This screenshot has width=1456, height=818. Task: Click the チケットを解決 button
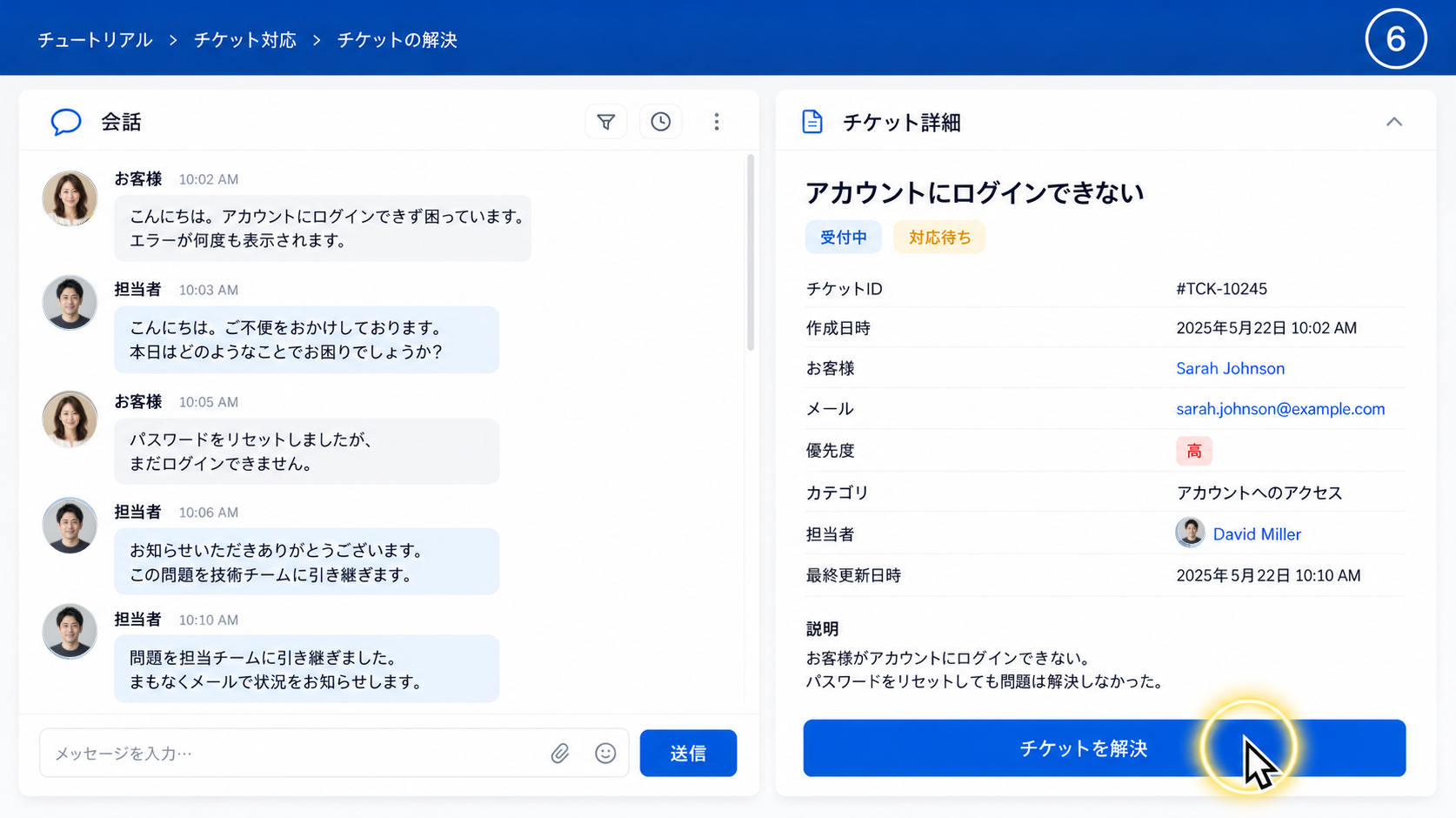click(x=1105, y=748)
